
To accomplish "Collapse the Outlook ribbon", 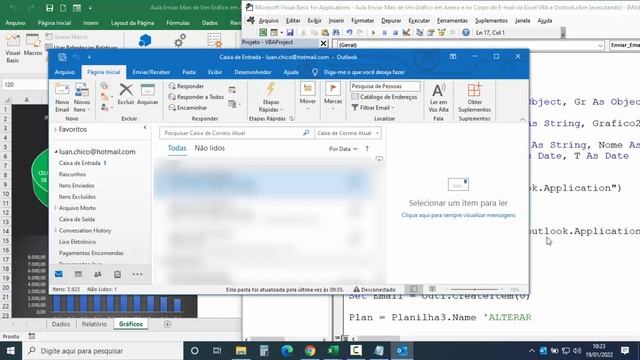I will coord(522,119).
